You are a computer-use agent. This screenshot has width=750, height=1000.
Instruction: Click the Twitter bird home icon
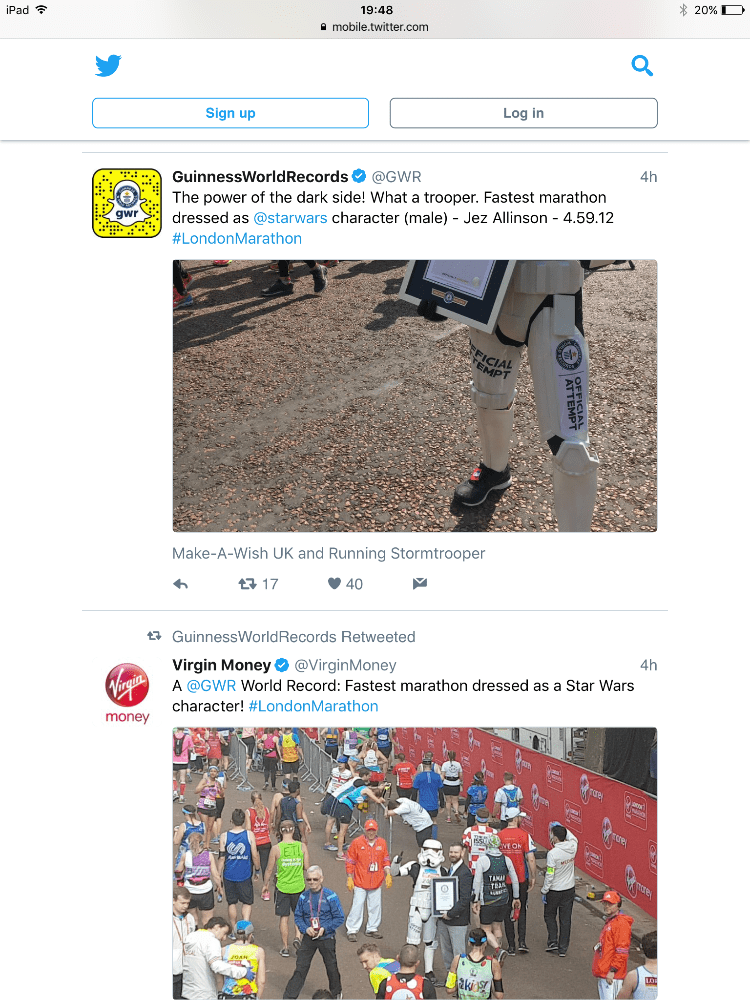(108, 65)
